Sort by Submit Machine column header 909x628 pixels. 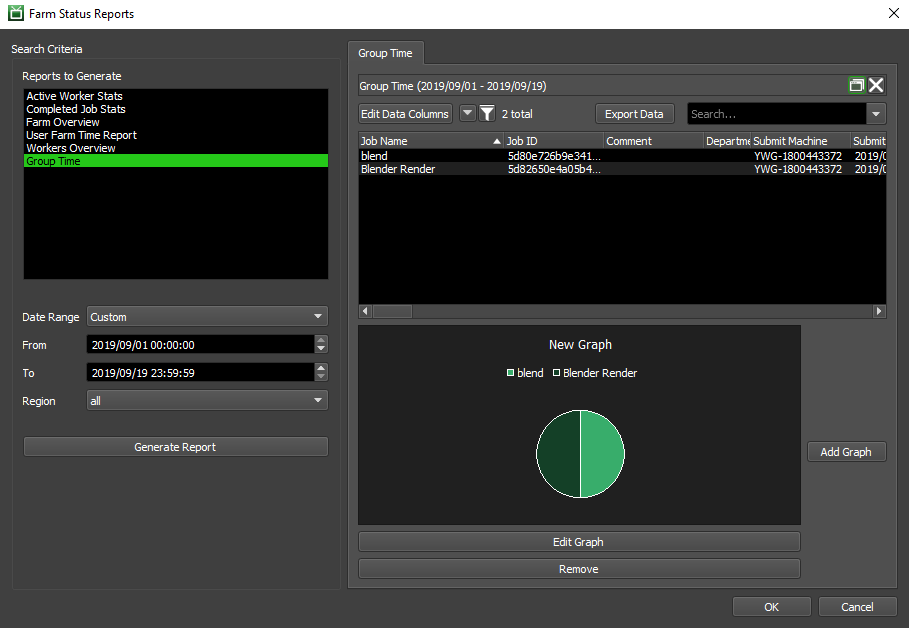click(800, 141)
